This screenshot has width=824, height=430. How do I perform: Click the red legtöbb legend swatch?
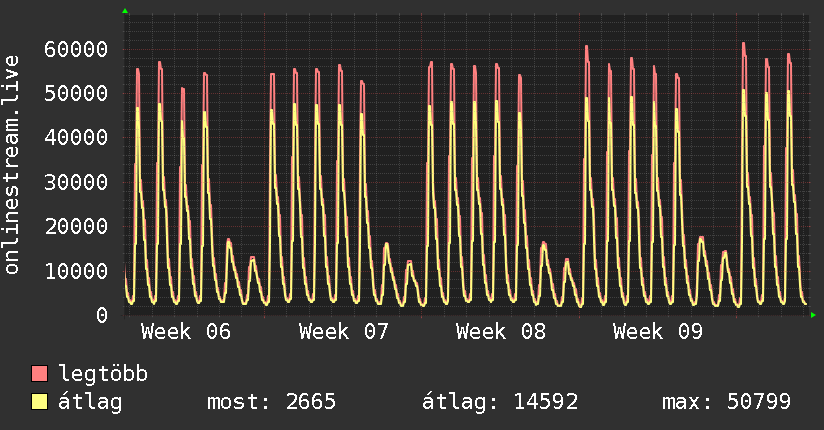40,374
